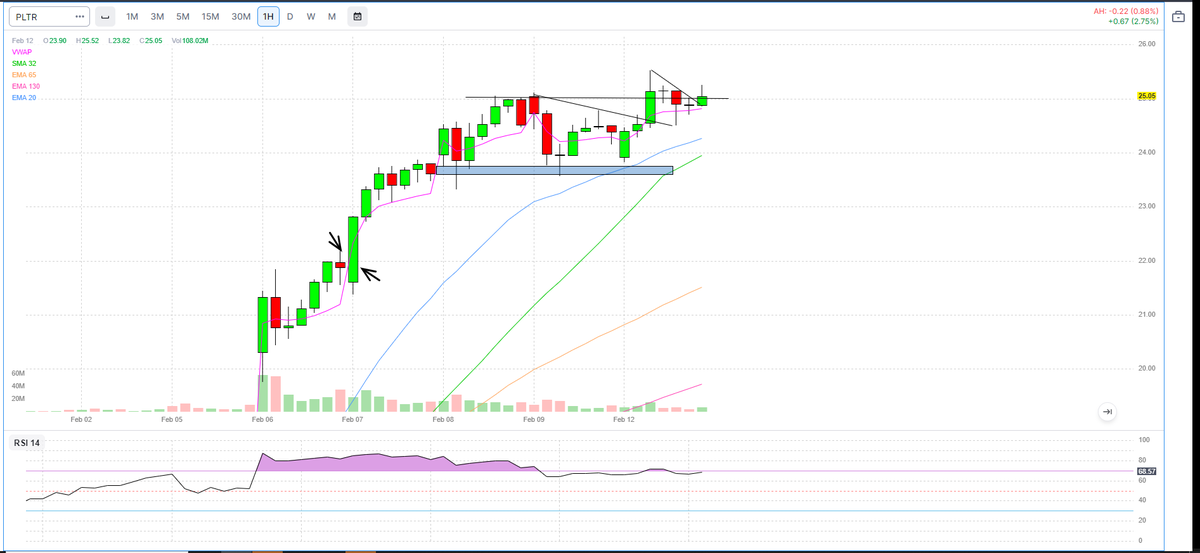
Task: Click the 60M volume axis label
Action: pos(18,372)
